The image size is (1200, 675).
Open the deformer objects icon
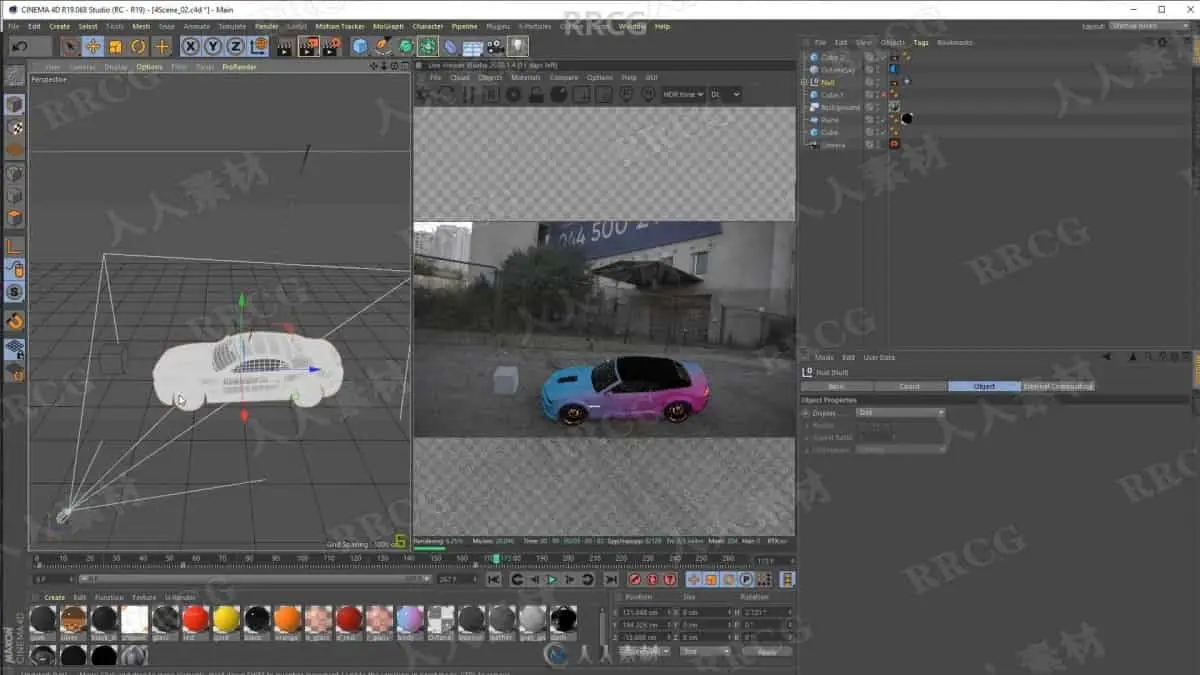pos(450,46)
